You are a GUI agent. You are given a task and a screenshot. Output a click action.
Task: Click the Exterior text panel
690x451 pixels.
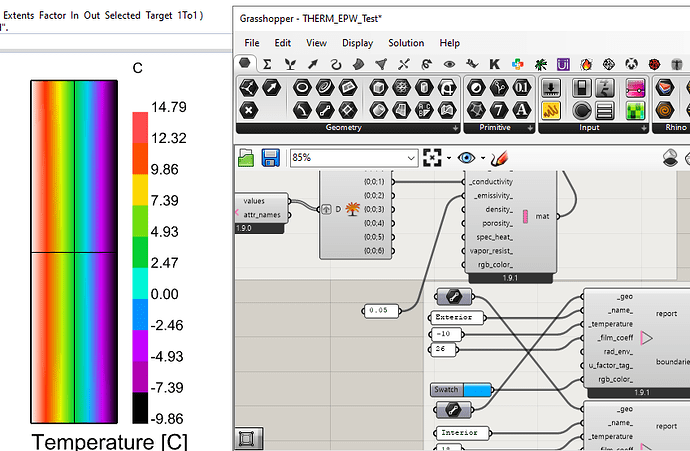click(x=455, y=318)
